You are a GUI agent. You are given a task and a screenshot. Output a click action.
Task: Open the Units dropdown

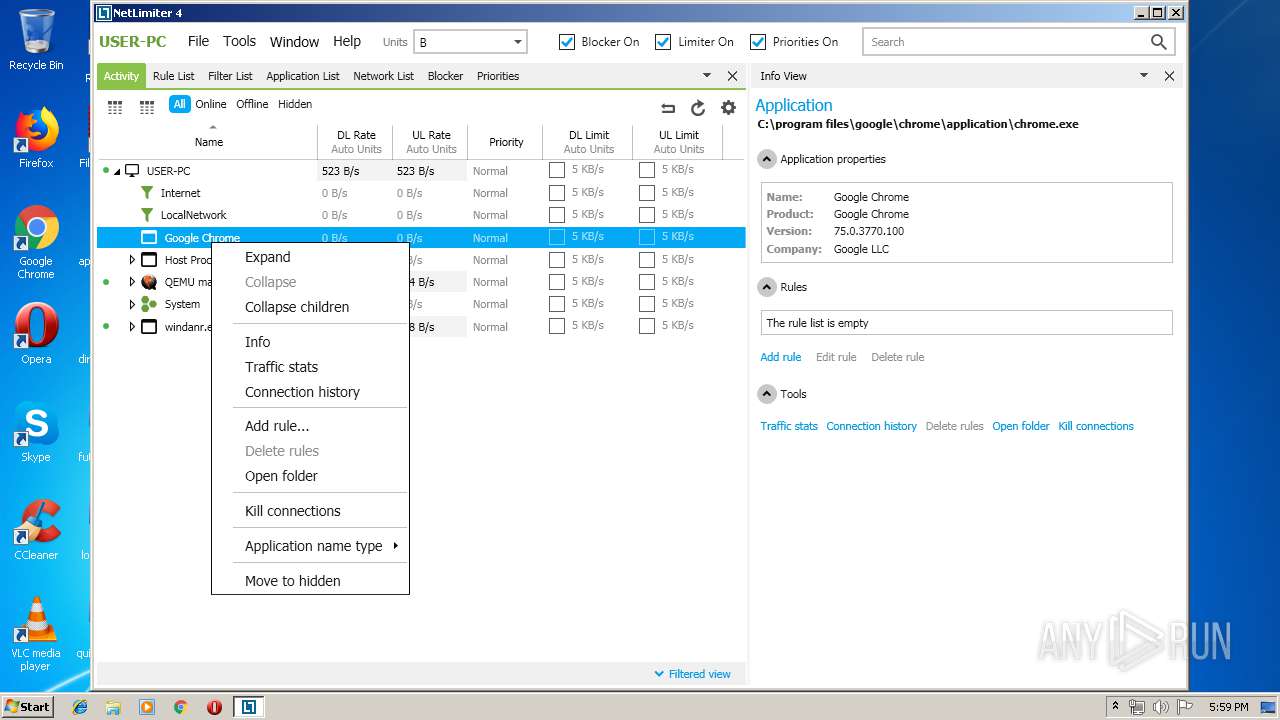tap(471, 42)
